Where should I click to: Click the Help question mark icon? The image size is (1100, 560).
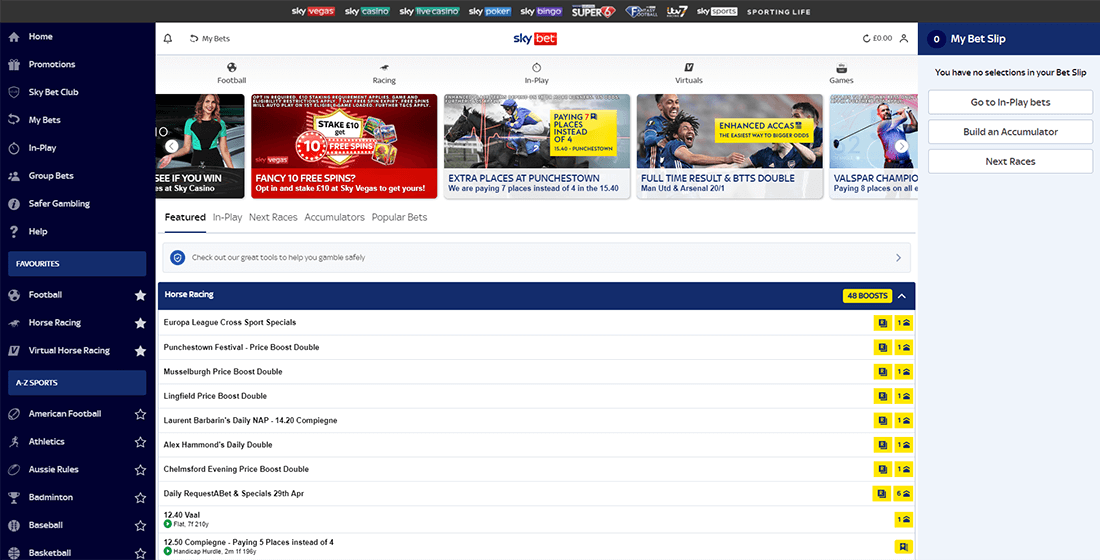tap(14, 232)
